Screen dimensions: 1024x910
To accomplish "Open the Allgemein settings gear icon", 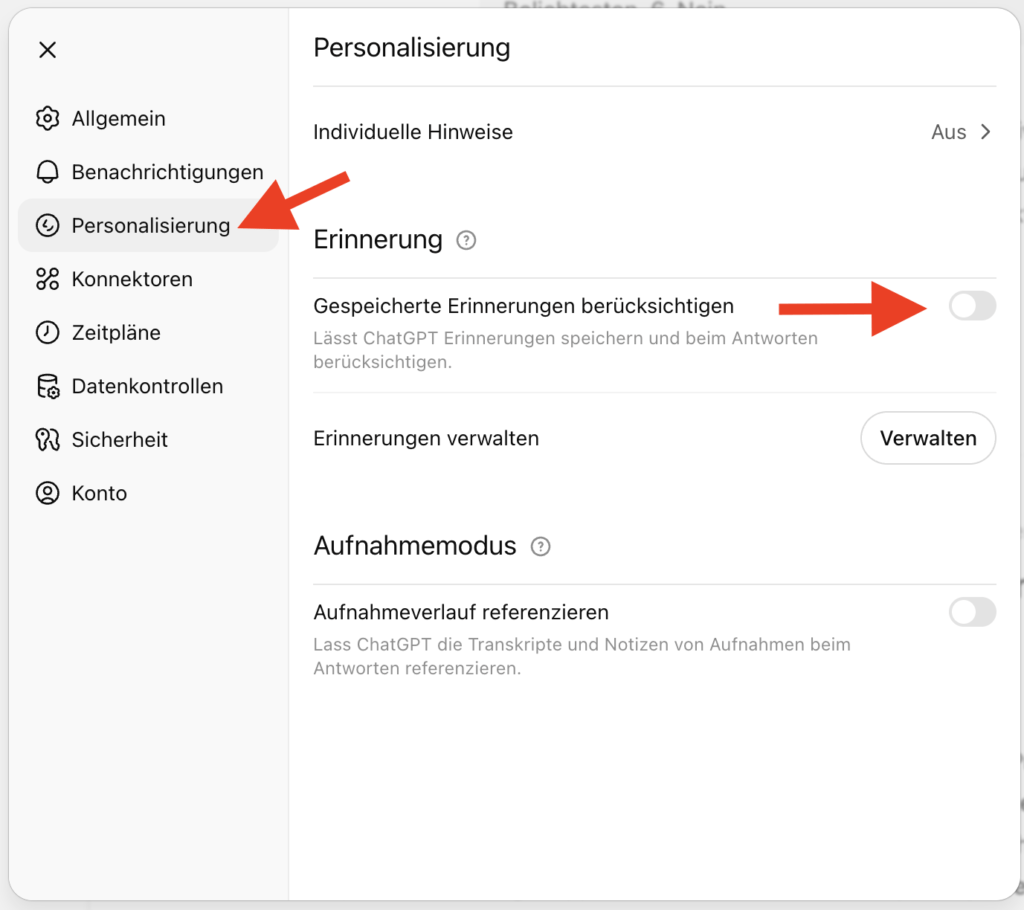I will pos(47,118).
